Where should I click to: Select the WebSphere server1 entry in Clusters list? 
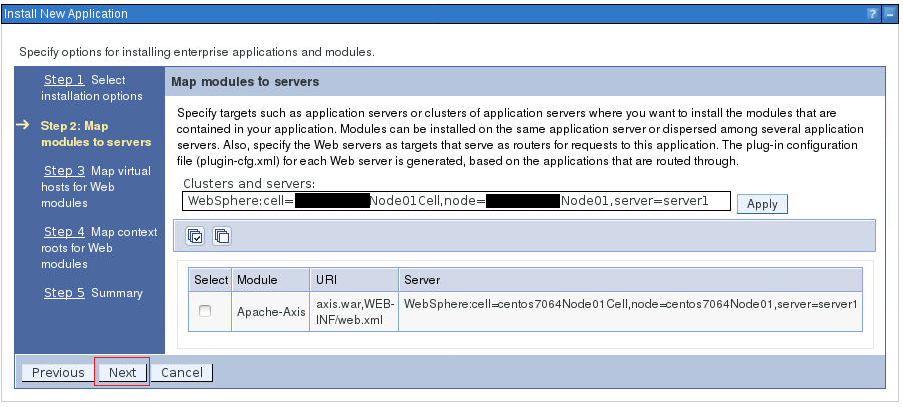tap(456, 201)
